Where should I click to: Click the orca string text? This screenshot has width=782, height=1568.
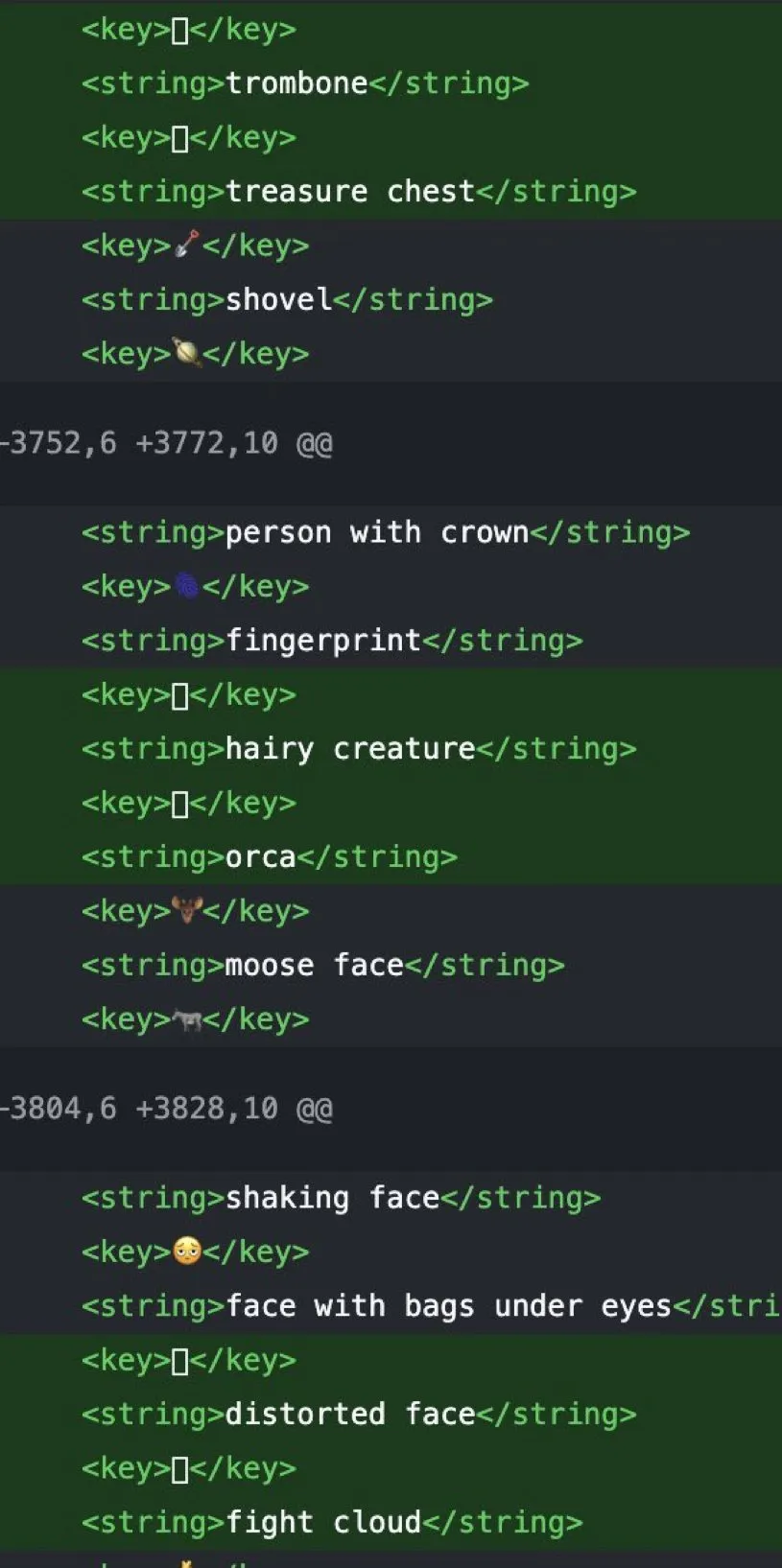(260, 856)
